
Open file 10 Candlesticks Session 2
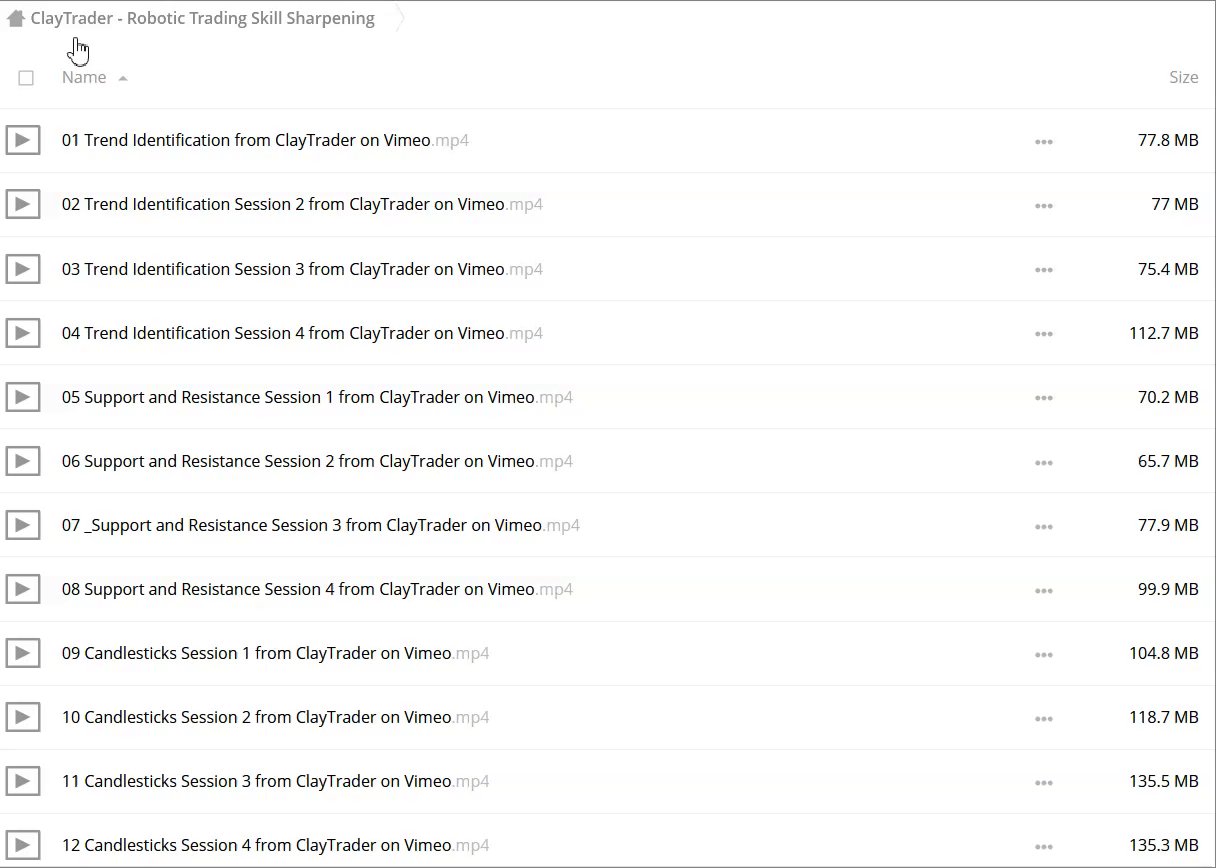tap(275, 716)
